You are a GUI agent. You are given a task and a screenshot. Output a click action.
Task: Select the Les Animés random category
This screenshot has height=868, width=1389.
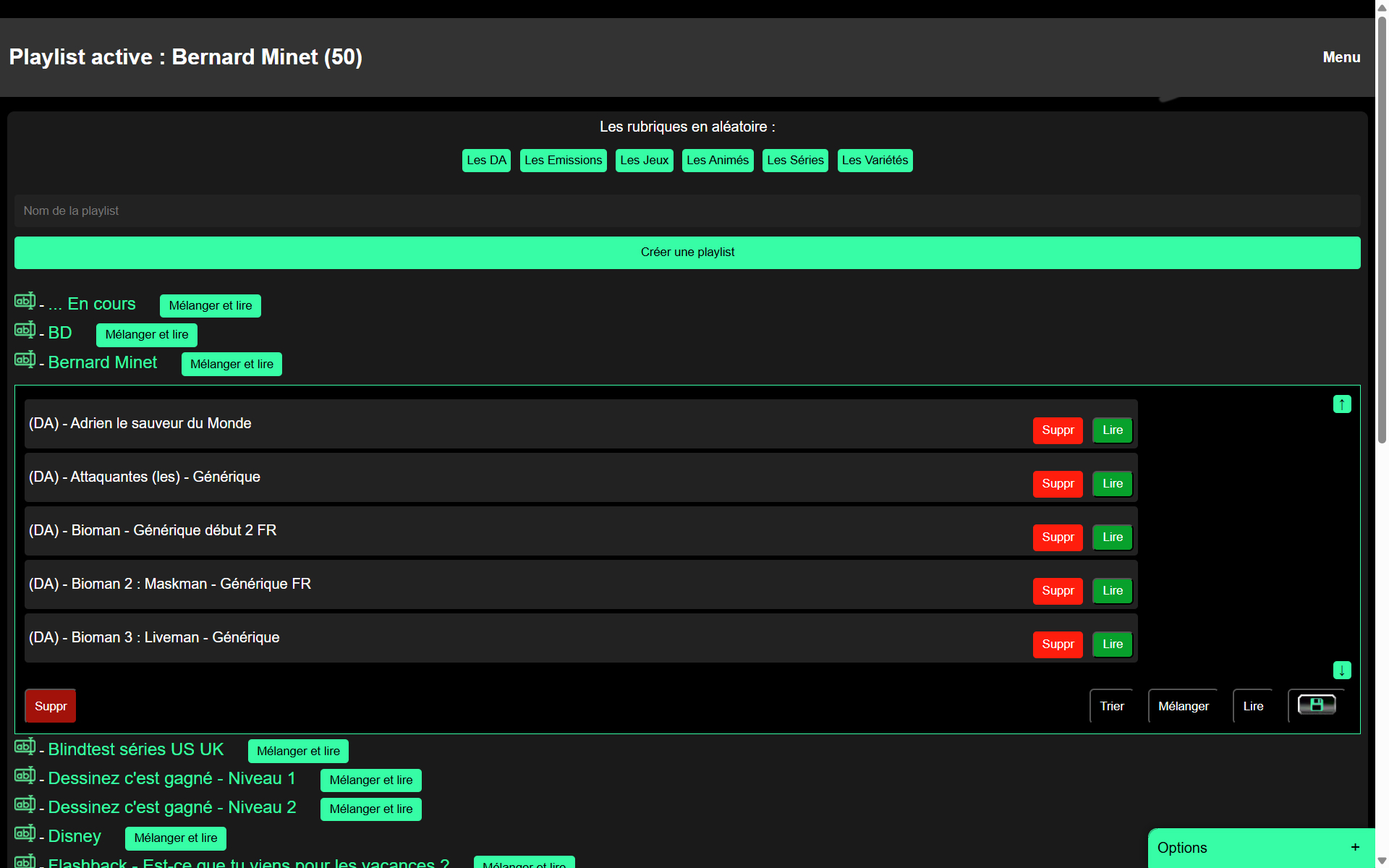(717, 161)
